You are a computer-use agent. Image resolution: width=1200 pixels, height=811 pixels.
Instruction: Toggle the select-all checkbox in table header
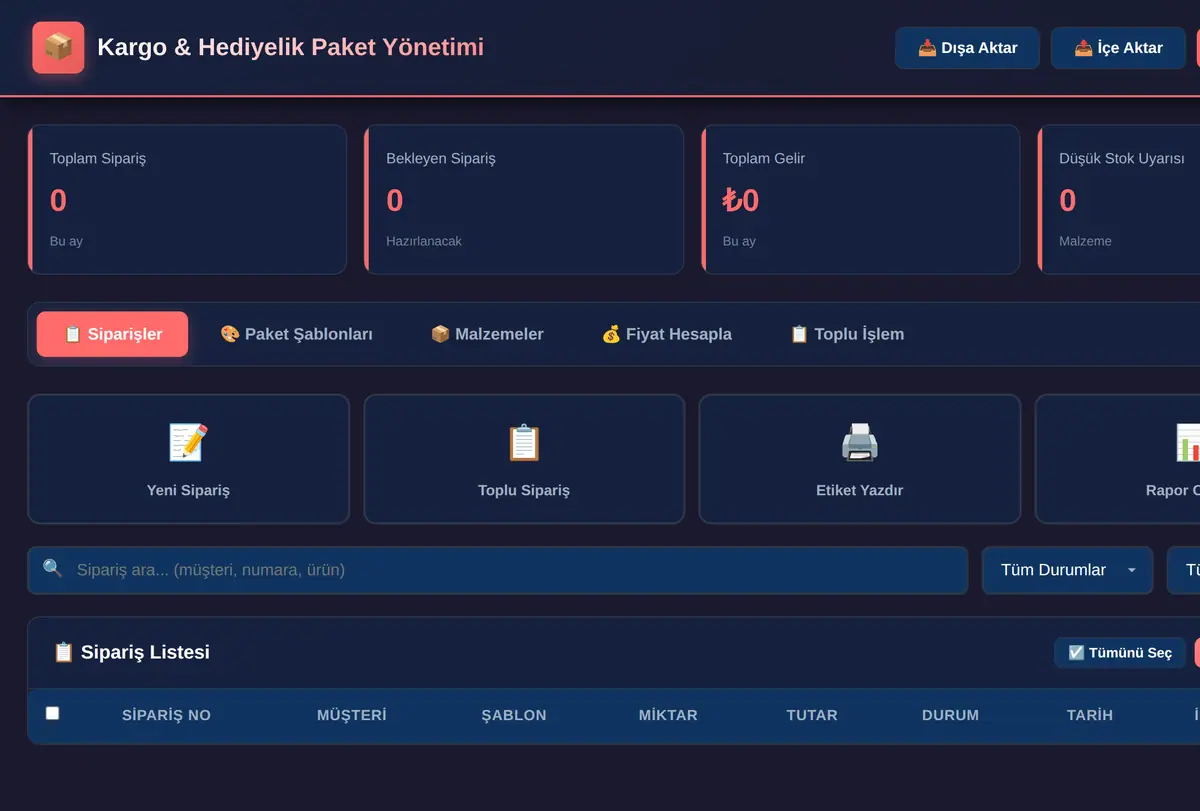coord(53,713)
